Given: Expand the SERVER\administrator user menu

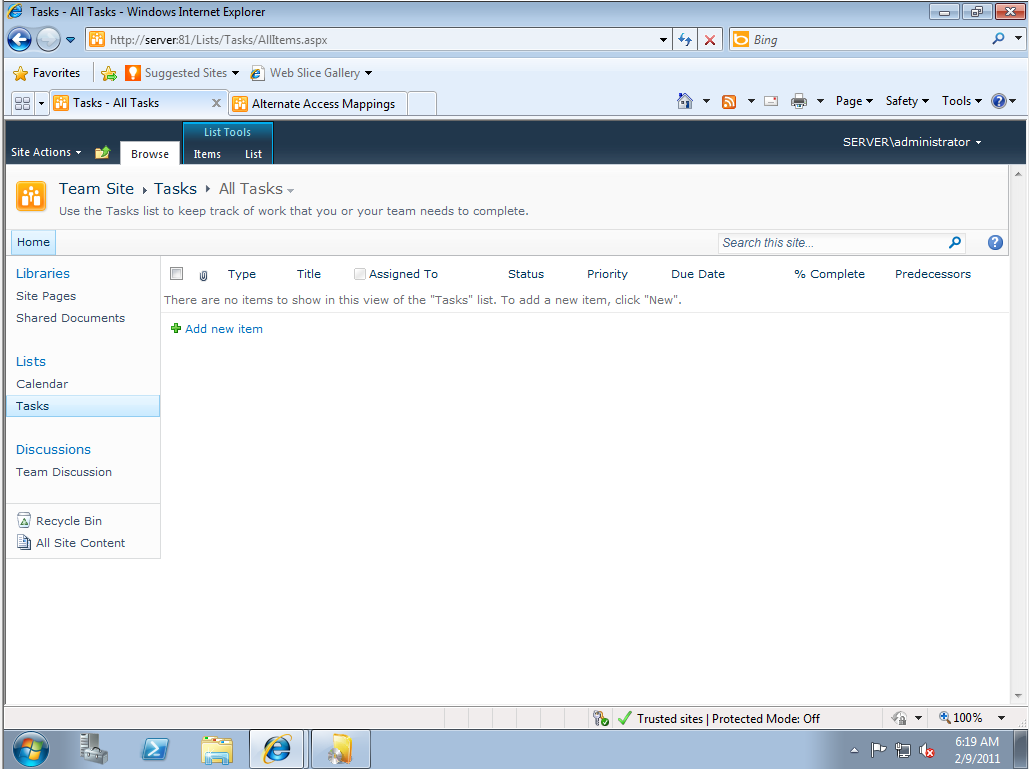Looking at the screenshot, I should pyautogui.click(x=912, y=142).
